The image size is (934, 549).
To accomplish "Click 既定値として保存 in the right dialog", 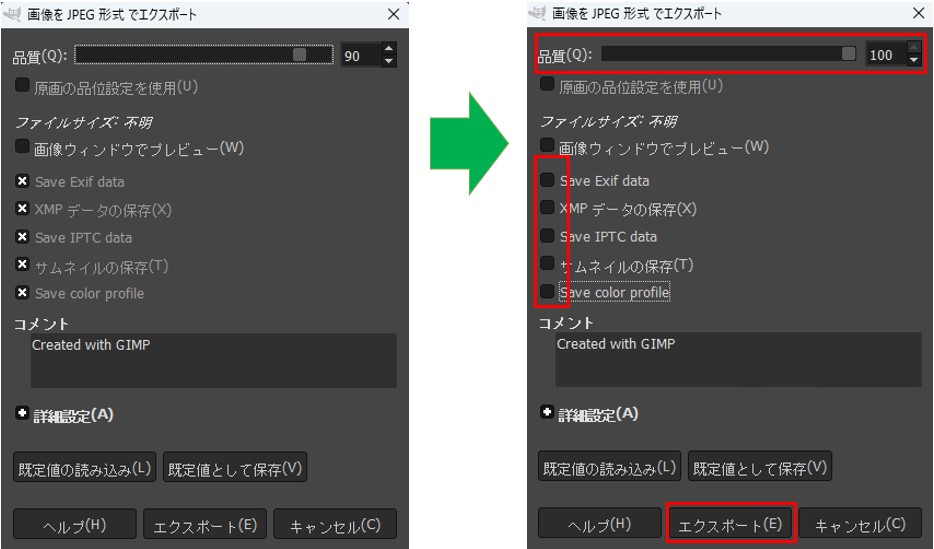I will pyautogui.click(x=759, y=467).
